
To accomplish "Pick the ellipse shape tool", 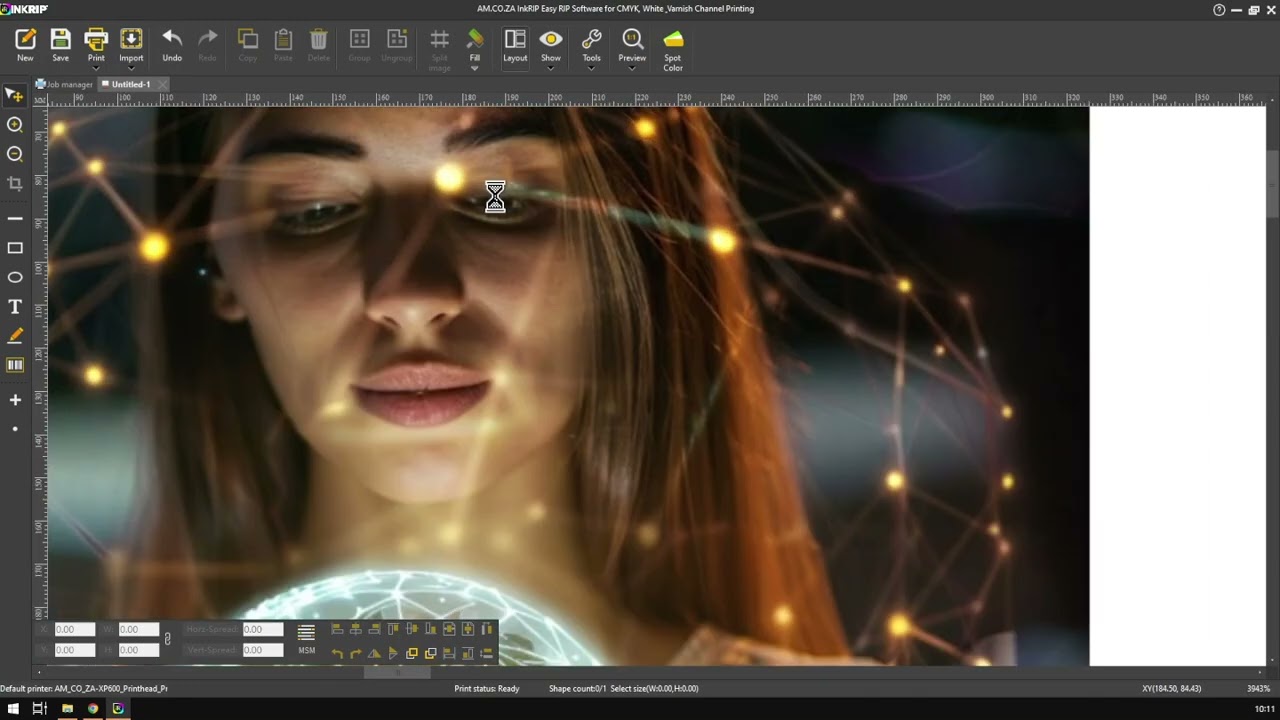I will 15,277.
